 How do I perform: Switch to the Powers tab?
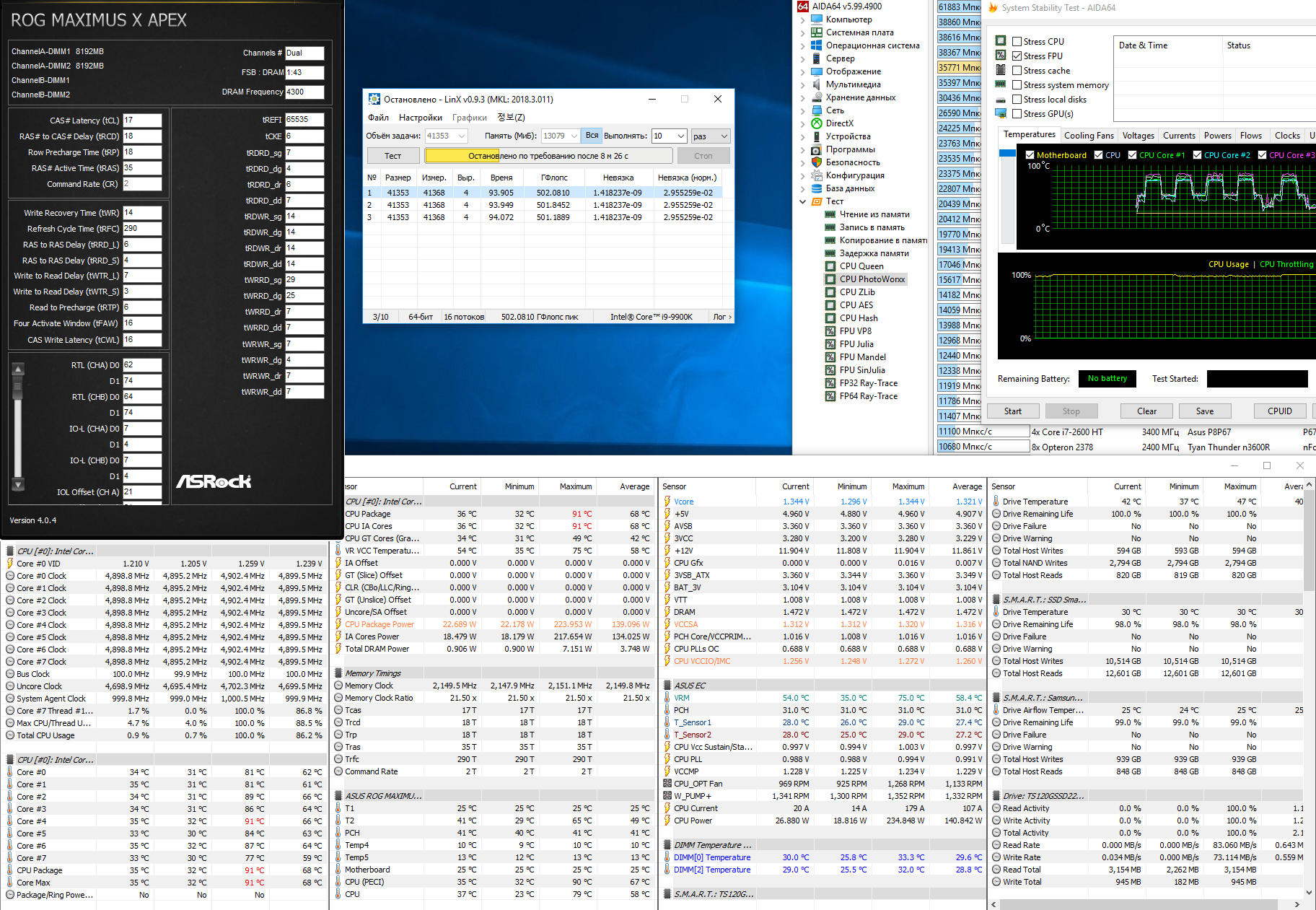point(1217,136)
